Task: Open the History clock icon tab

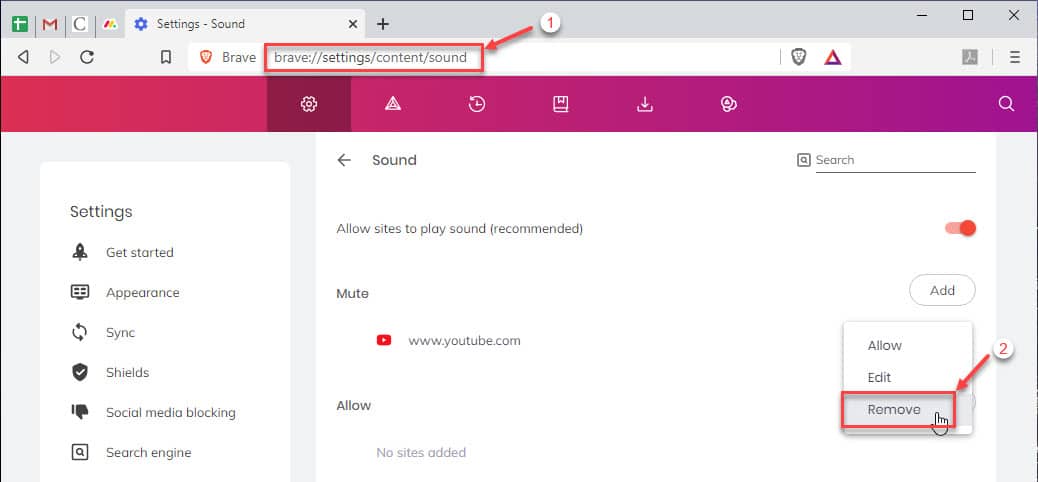Action: [x=477, y=104]
